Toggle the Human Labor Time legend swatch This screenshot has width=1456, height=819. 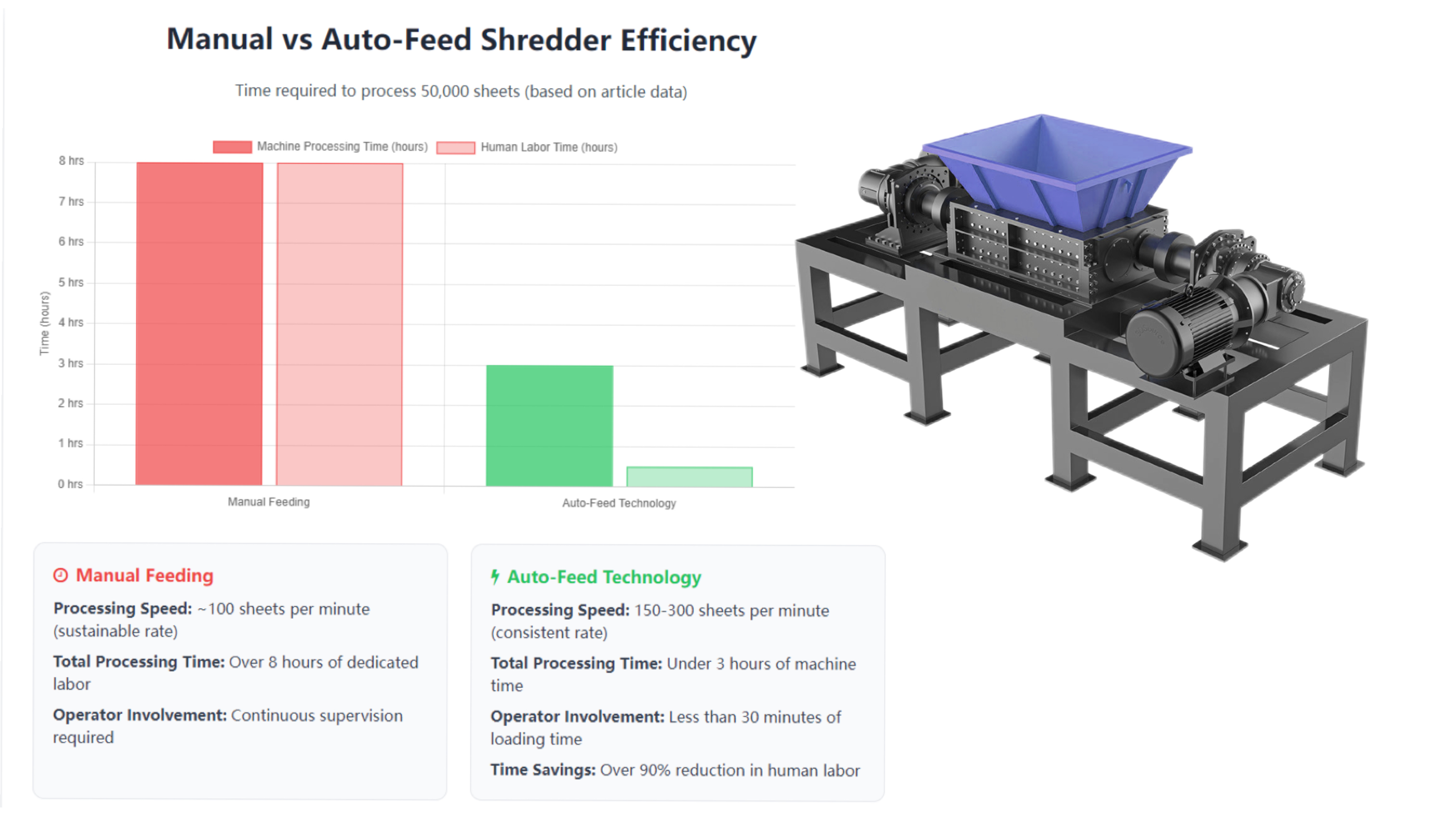(x=455, y=147)
